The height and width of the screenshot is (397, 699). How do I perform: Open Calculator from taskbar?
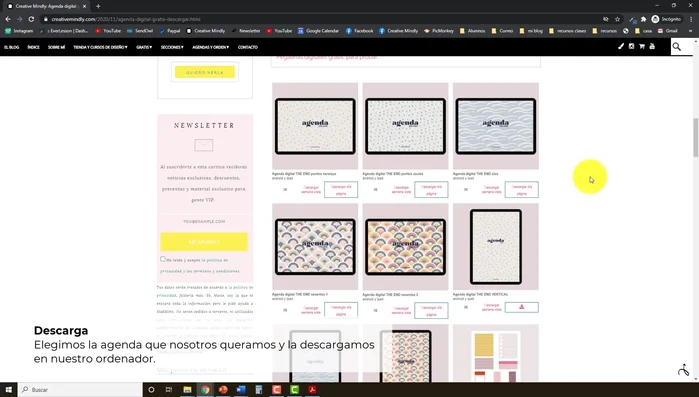(259, 389)
